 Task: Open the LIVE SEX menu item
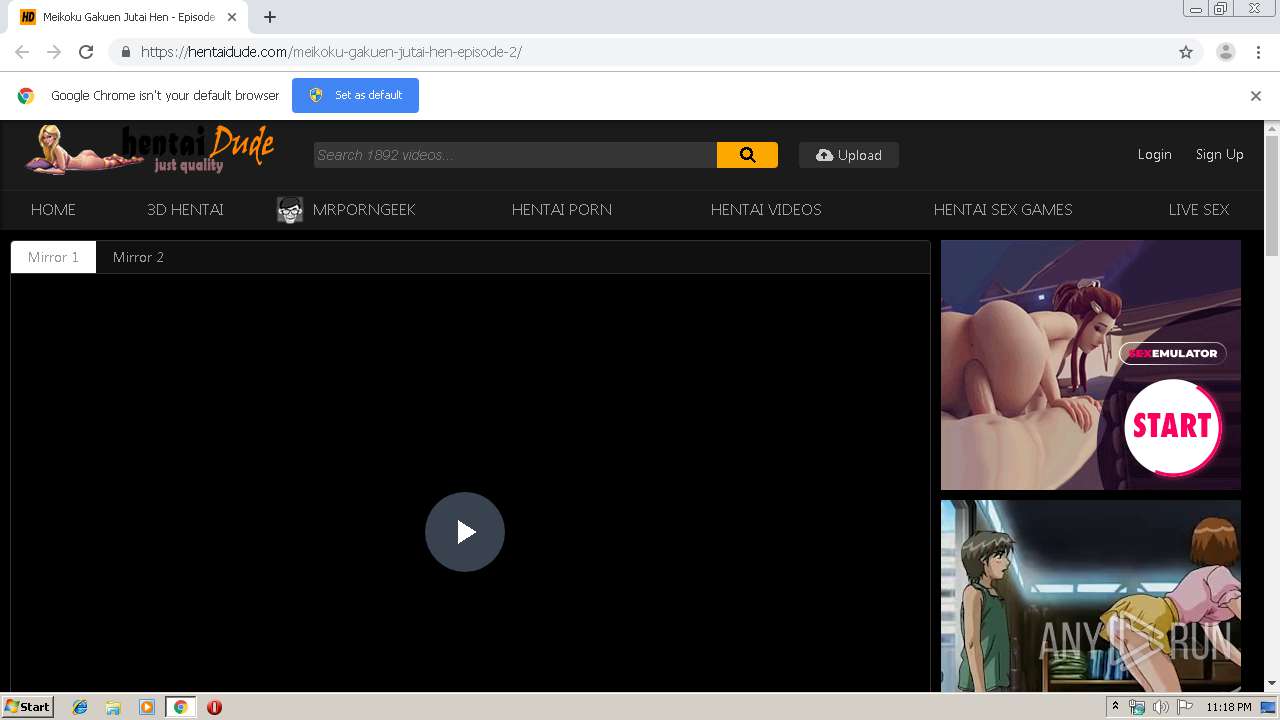[x=1199, y=210]
